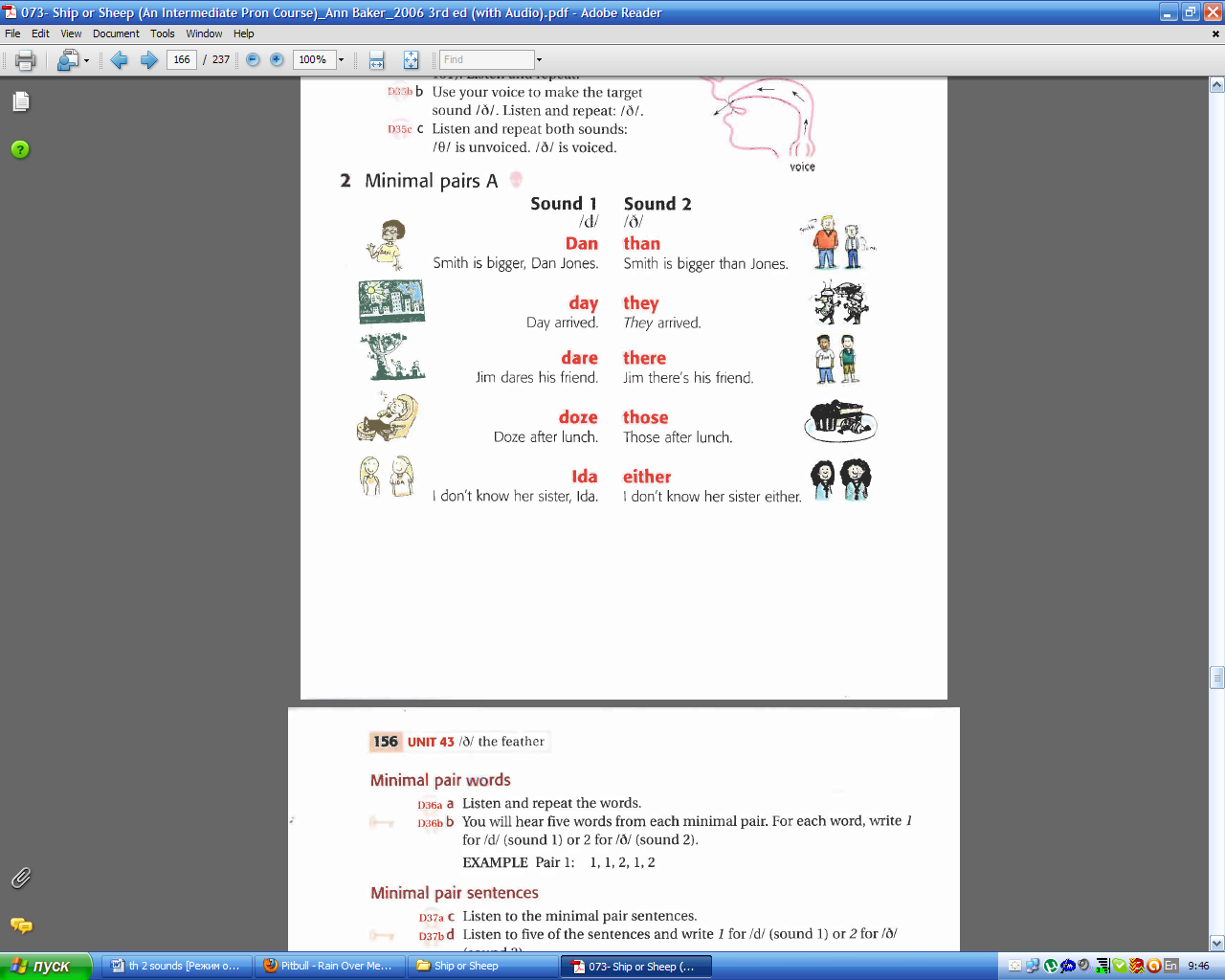
Task: Go to previous page with left arrow
Action: coord(119,60)
